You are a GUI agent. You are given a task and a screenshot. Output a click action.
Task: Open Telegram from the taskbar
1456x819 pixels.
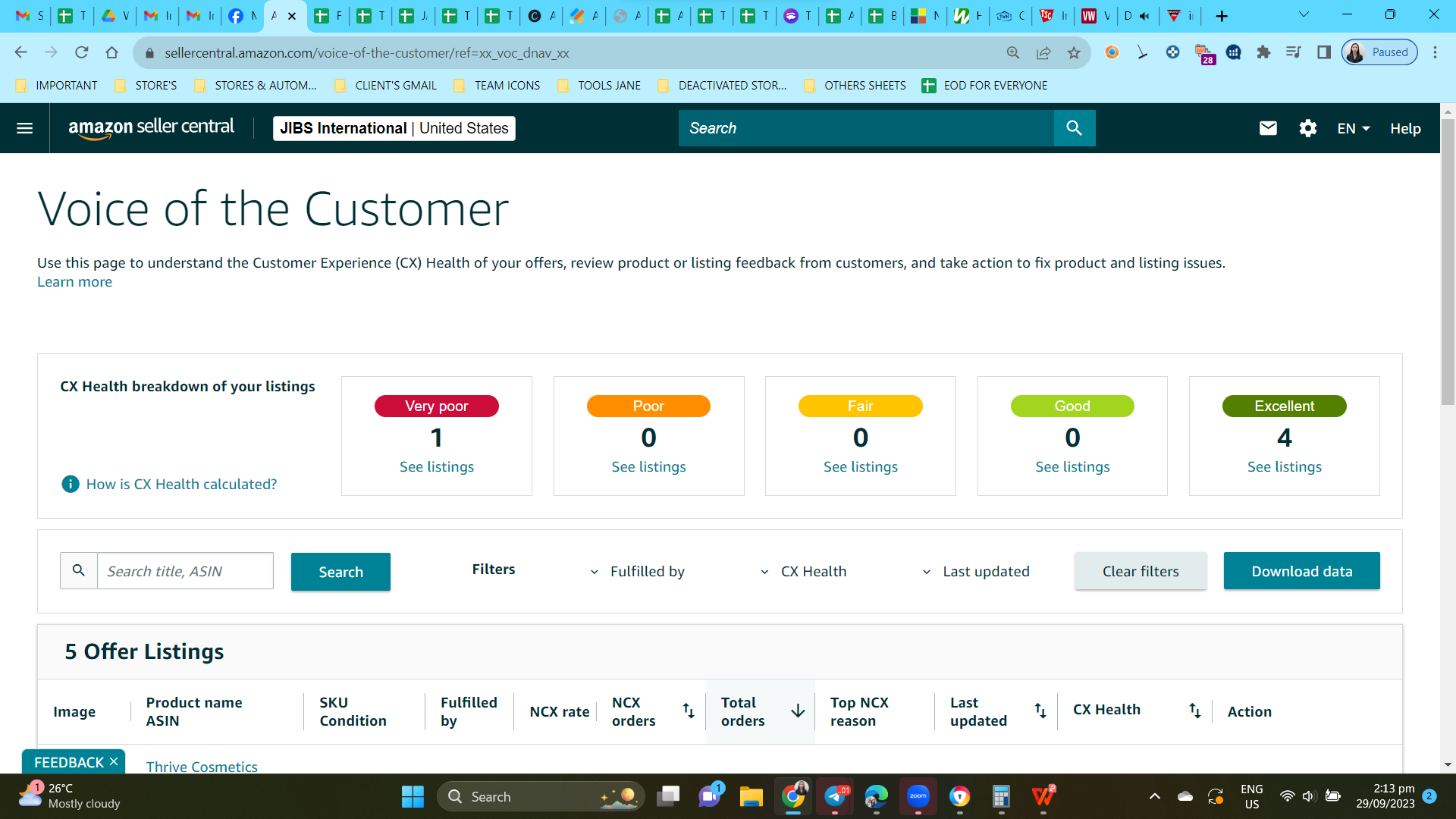[835, 796]
